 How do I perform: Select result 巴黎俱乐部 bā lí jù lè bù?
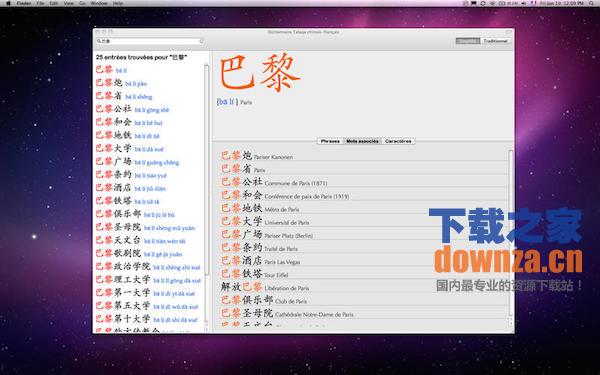135,214
